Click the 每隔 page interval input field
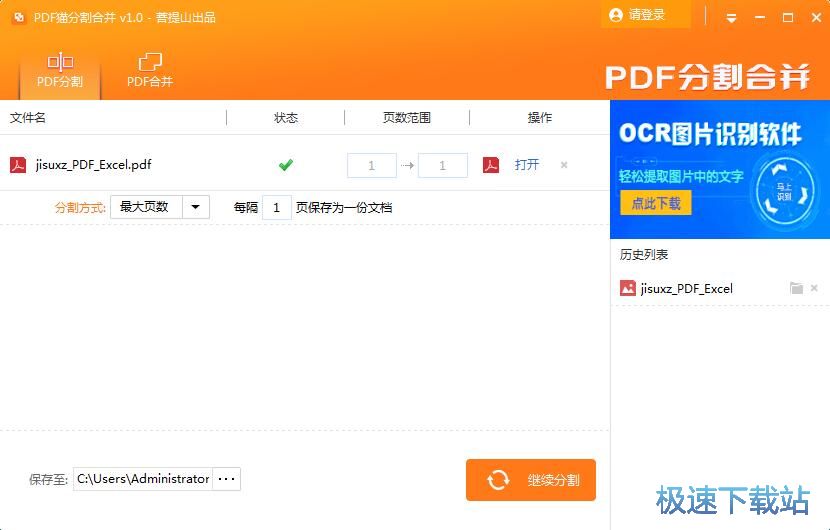 click(x=276, y=208)
